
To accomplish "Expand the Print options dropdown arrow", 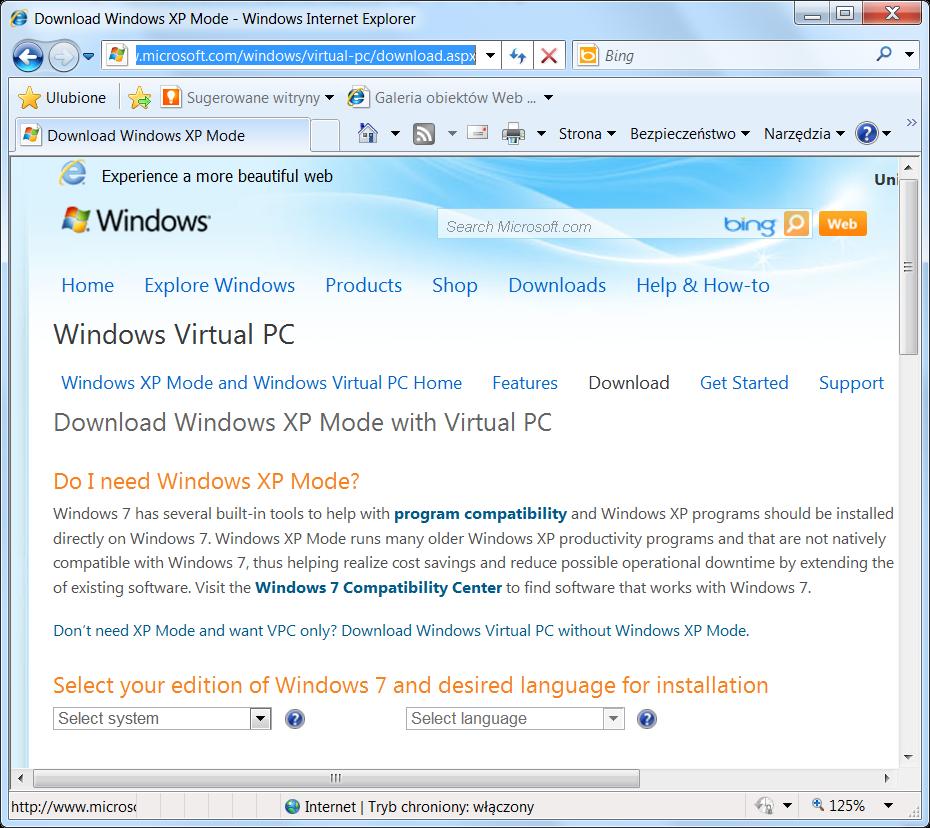I will point(541,133).
